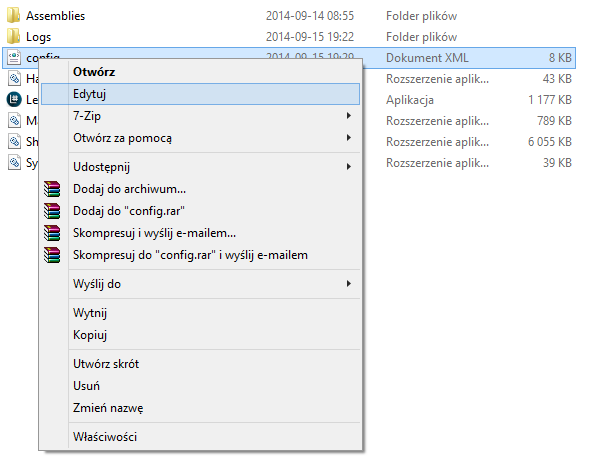The width and height of the screenshot is (590, 469).
Task: Click the Logs folder icon
Action: pyautogui.click(x=14, y=37)
